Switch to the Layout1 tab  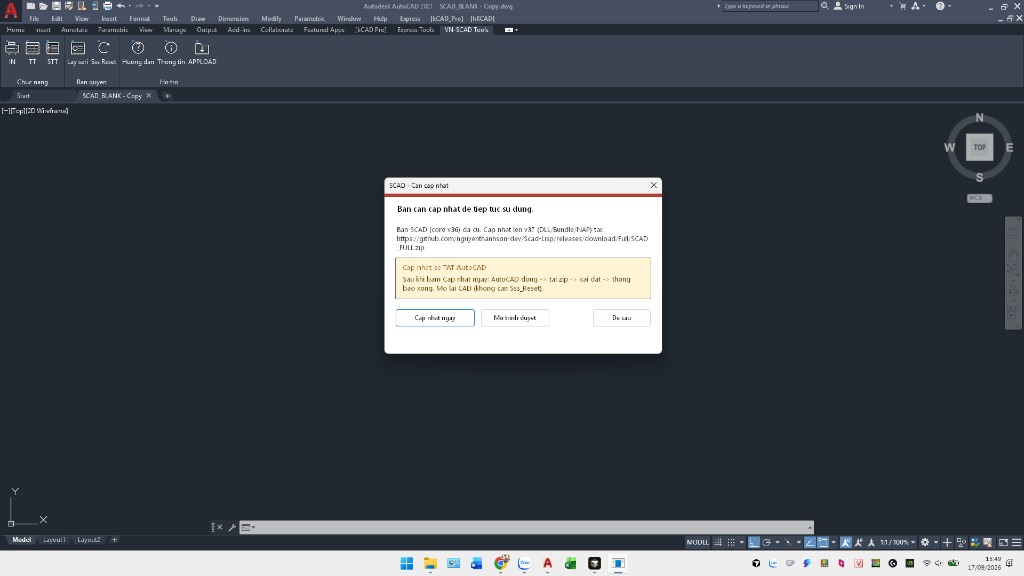(54, 539)
